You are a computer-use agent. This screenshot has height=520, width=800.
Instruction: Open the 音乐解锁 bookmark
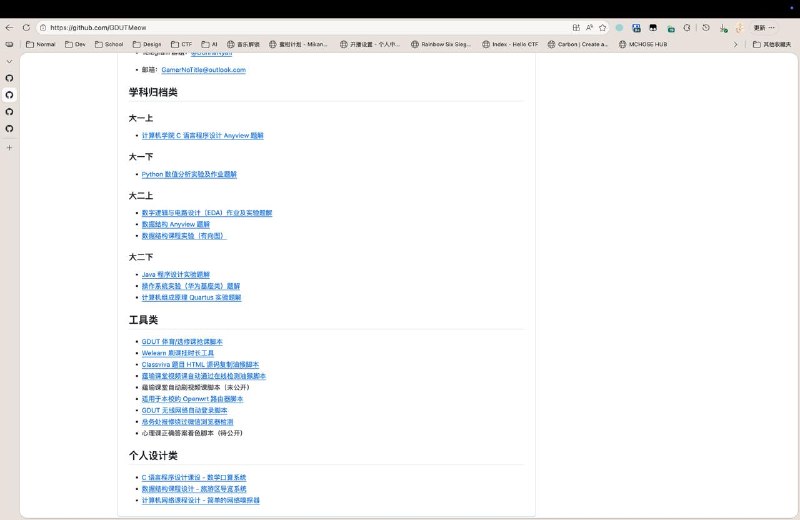pyautogui.click(x=243, y=44)
